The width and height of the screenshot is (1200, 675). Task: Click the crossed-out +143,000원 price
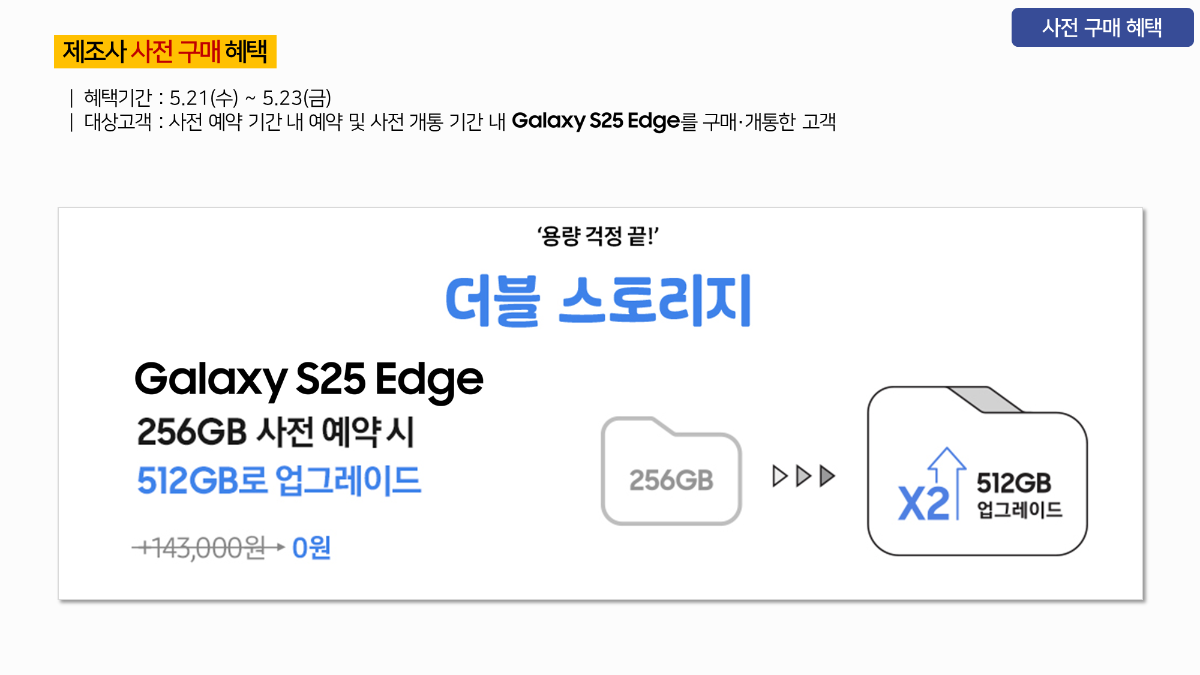click(x=200, y=548)
